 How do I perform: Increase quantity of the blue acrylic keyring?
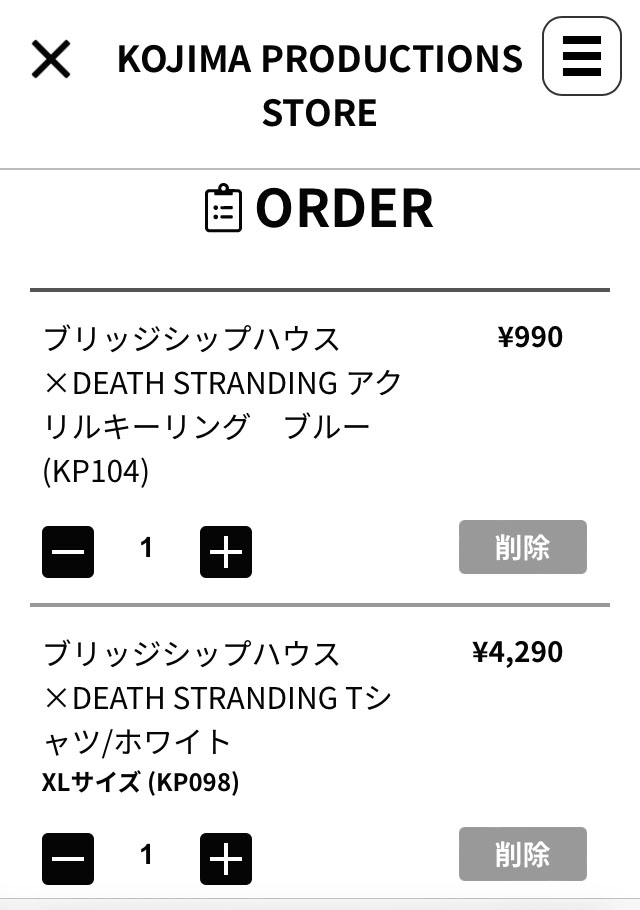coord(226,552)
